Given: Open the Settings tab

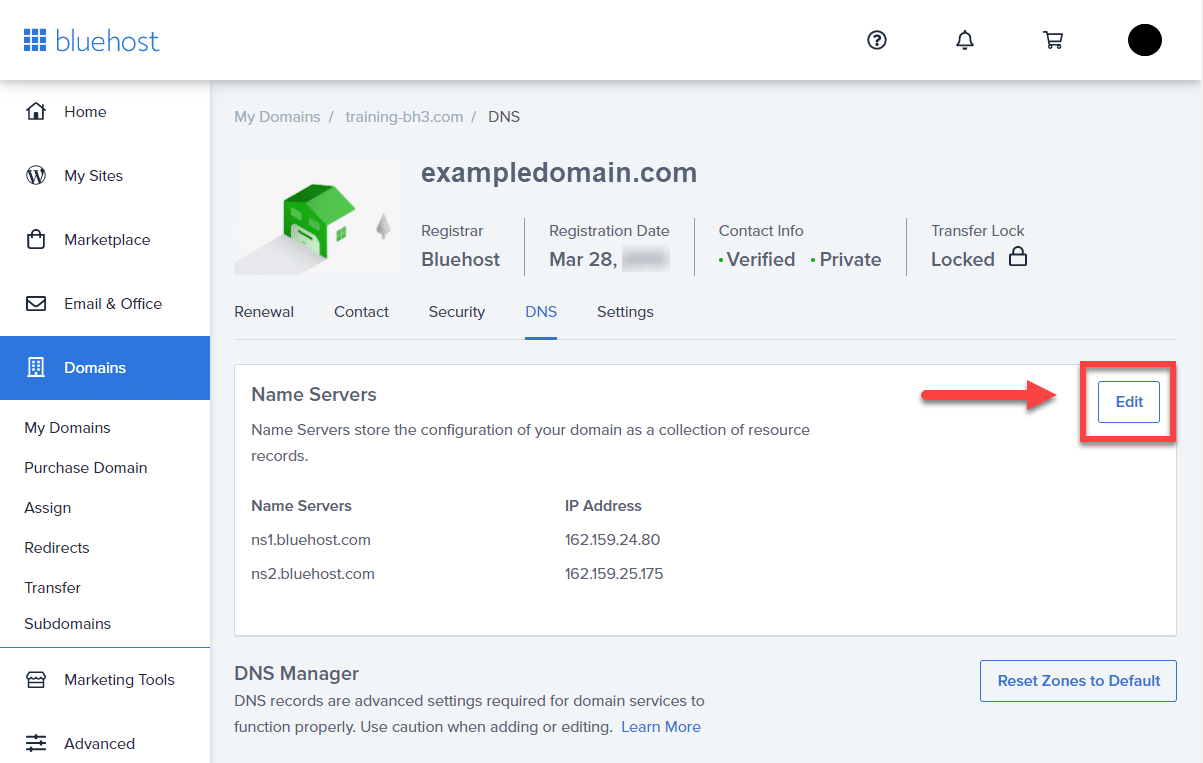Looking at the screenshot, I should [625, 312].
